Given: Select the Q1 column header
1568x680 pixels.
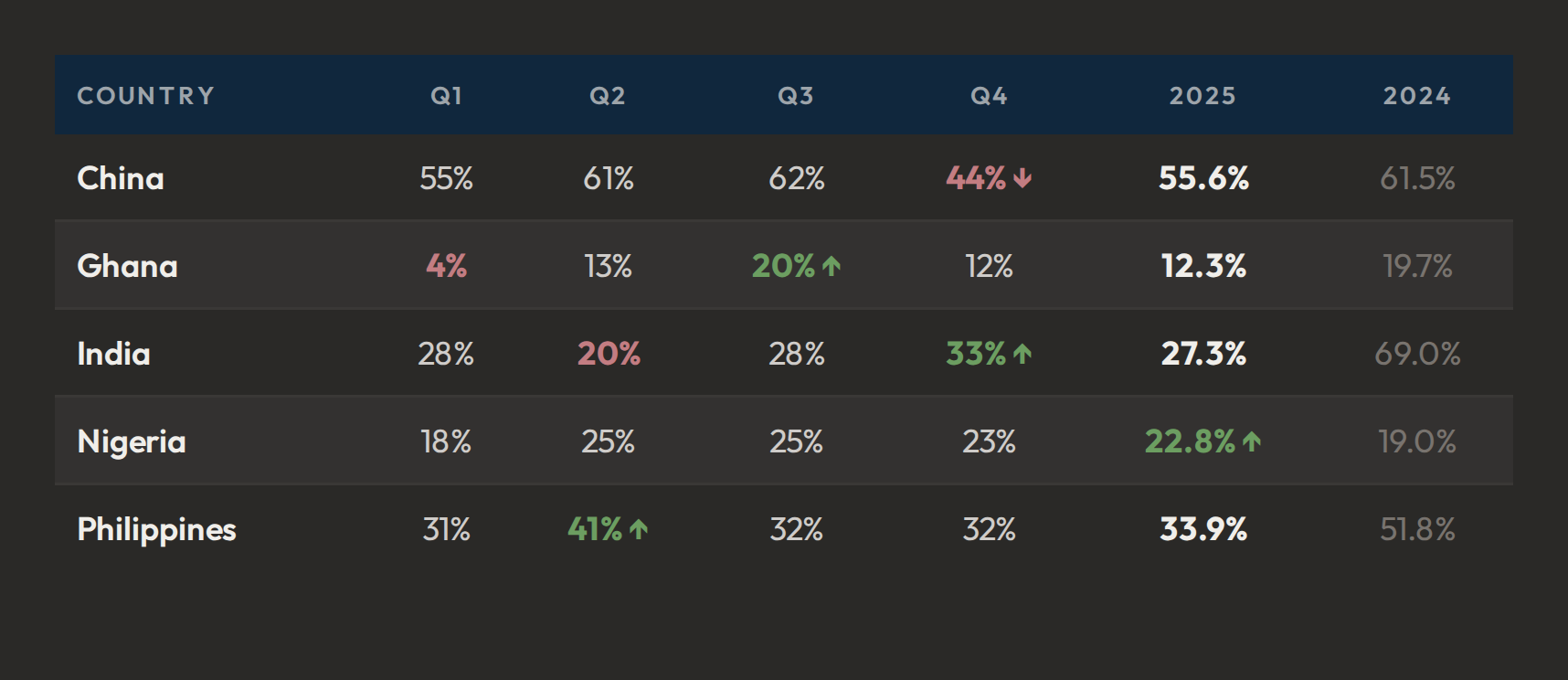Looking at the screenshot, I should tap(447, 96).
